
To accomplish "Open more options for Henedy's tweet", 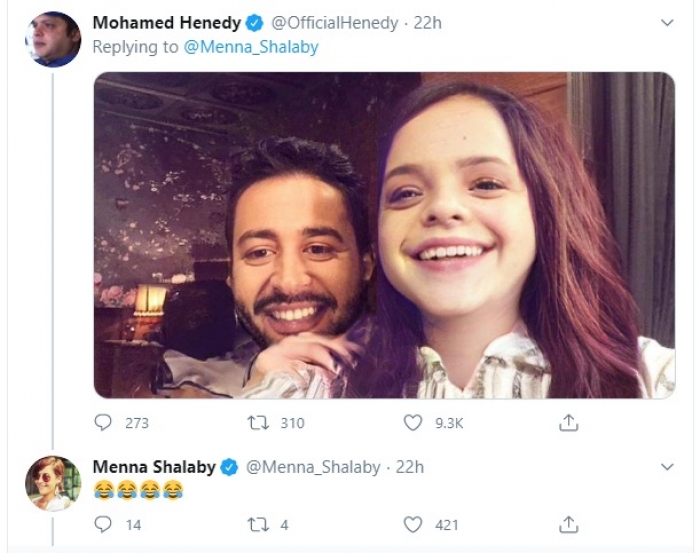I will click(x=667, y=22).
